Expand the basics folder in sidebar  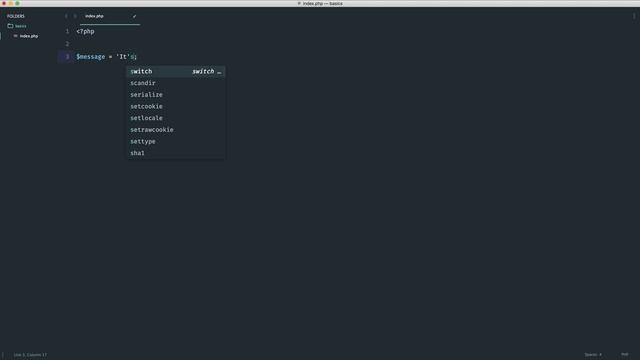(x=20, y=26)
